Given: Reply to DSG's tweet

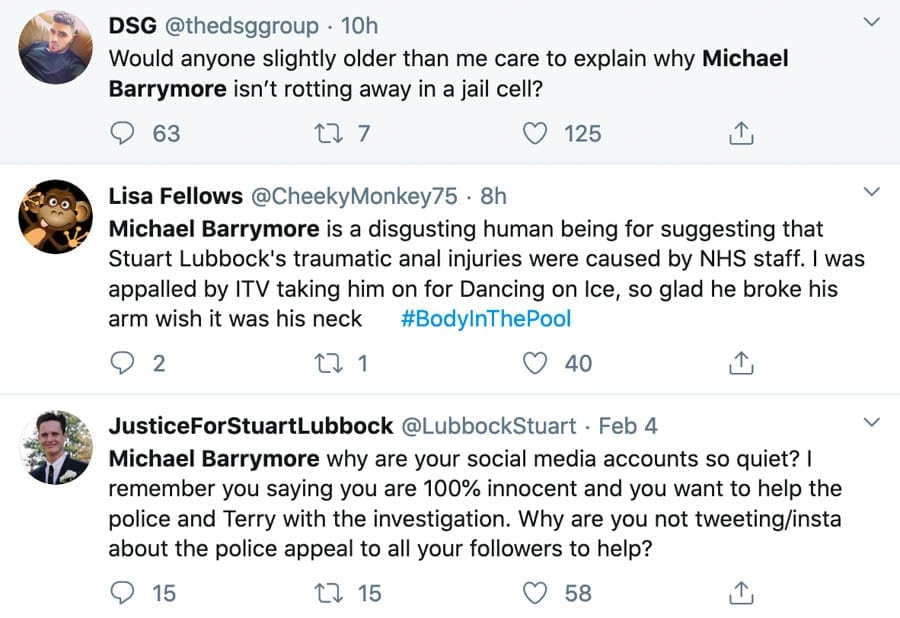Looking at the screenshot, I should click(122, 132).
